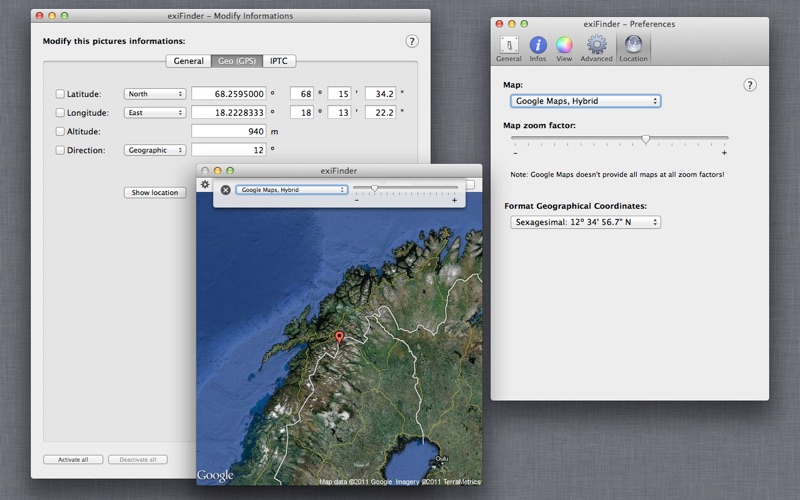Open Format Geographical Coordinates dropdown
800x500 pixels.
(x=585, y=222)
